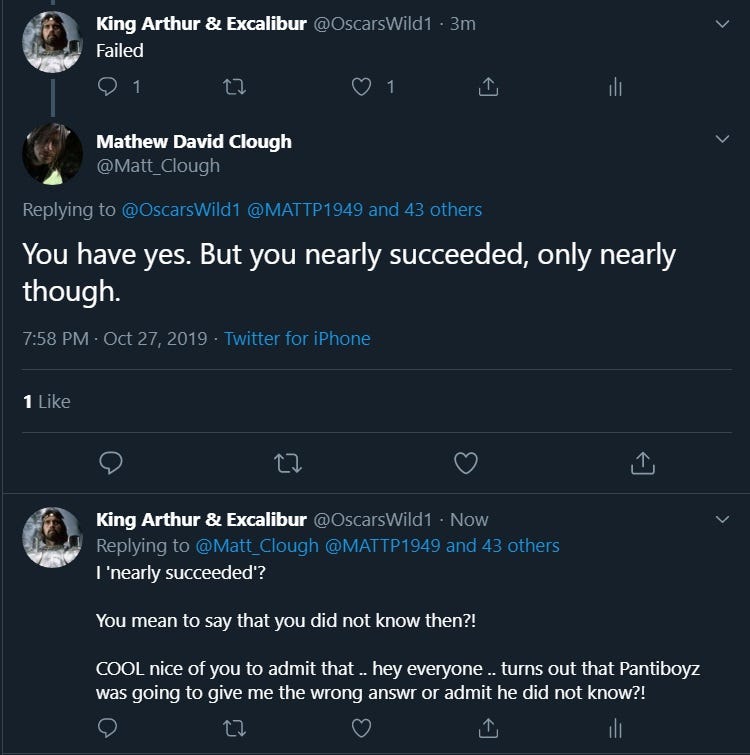
Task: Like the 'Failed' tweet
Action: [x=362, y=88]
